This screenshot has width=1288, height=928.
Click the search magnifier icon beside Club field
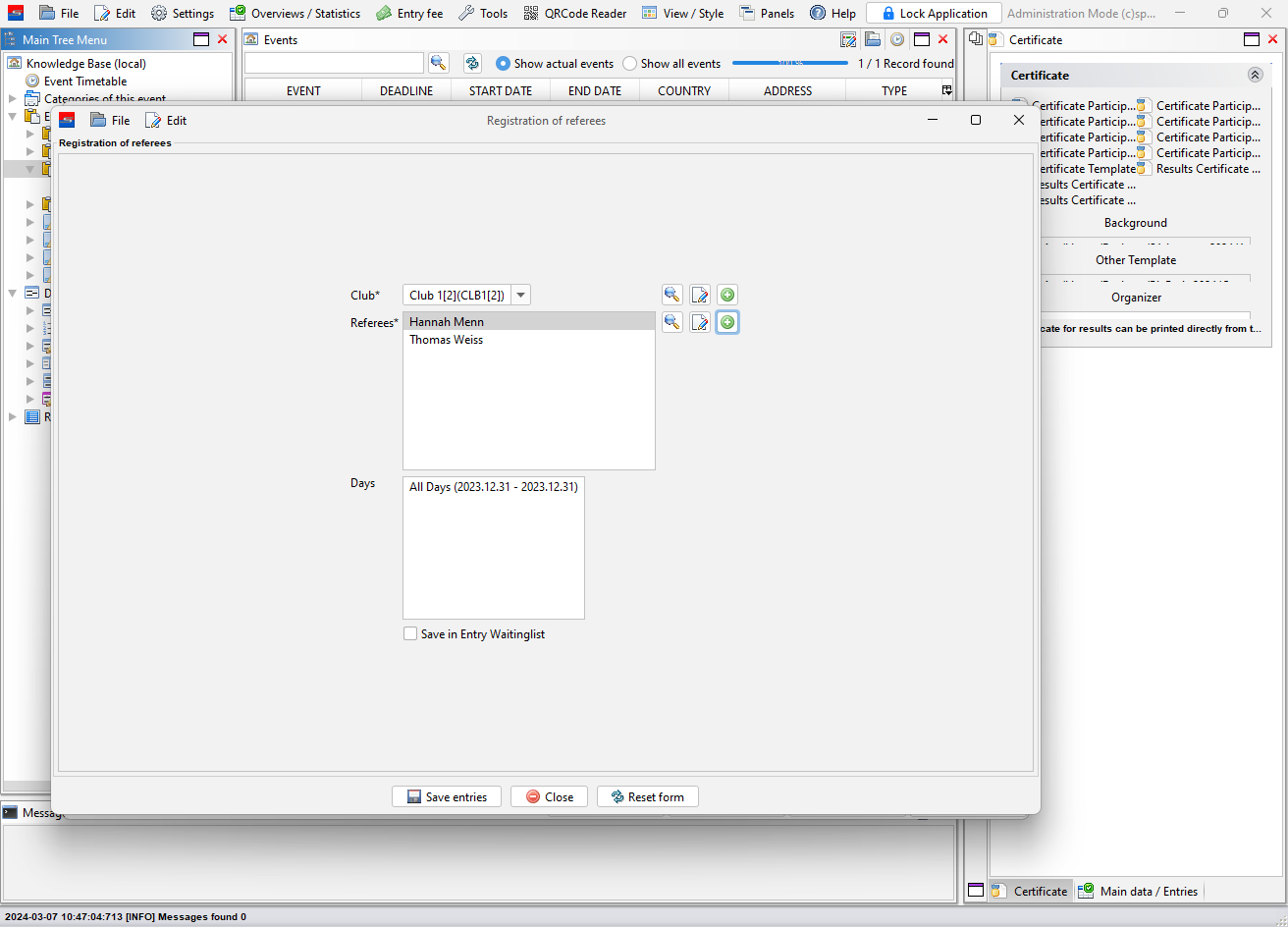click(x=671, y=295)
